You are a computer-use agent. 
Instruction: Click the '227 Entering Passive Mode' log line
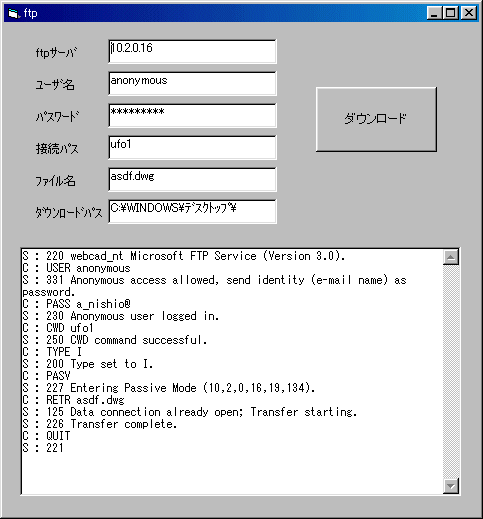169,388
